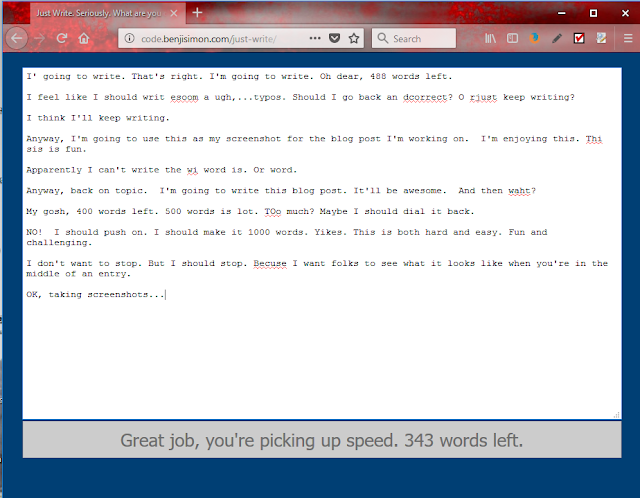The image size is (640, 498).
Task: Click the red checkmark extension icon
Action: click(x=579, y=38)
